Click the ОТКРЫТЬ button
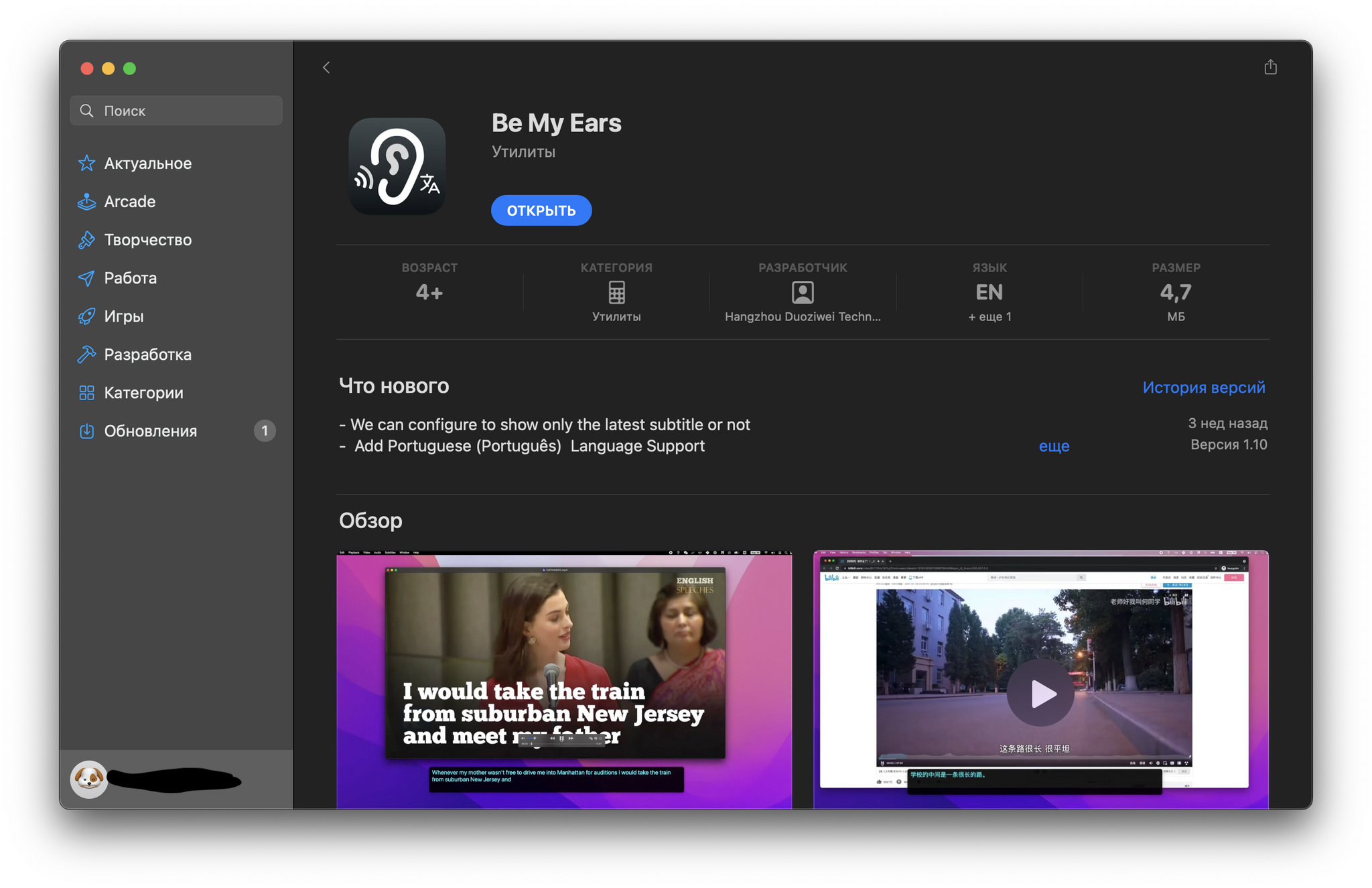This screenshot has height=888, width=1372. pos(541,210)
